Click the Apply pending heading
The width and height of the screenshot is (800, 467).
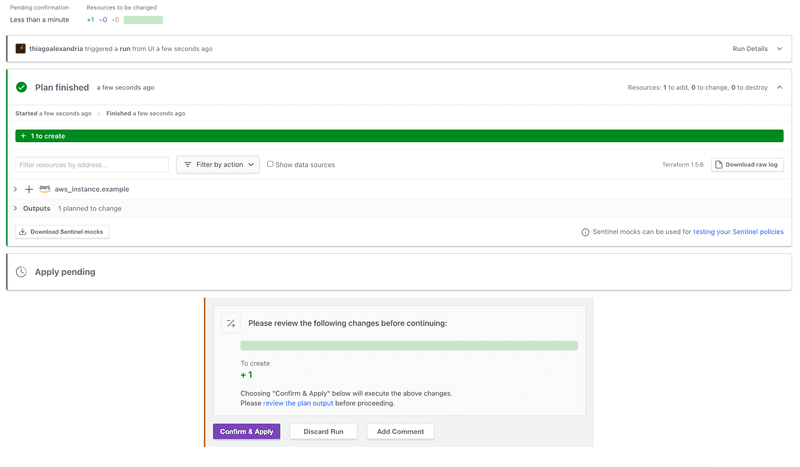click(65, 272)
